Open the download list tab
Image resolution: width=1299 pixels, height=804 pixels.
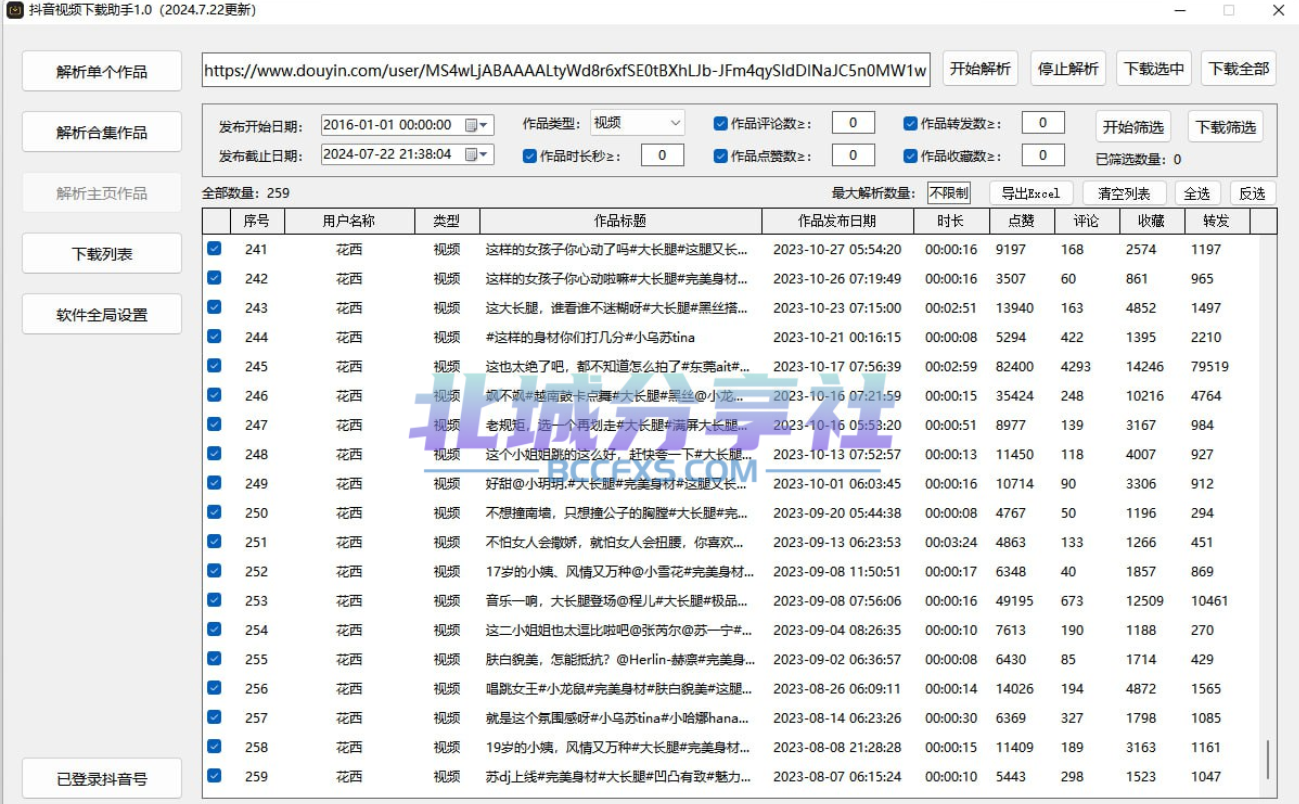(x=102, y=254)
